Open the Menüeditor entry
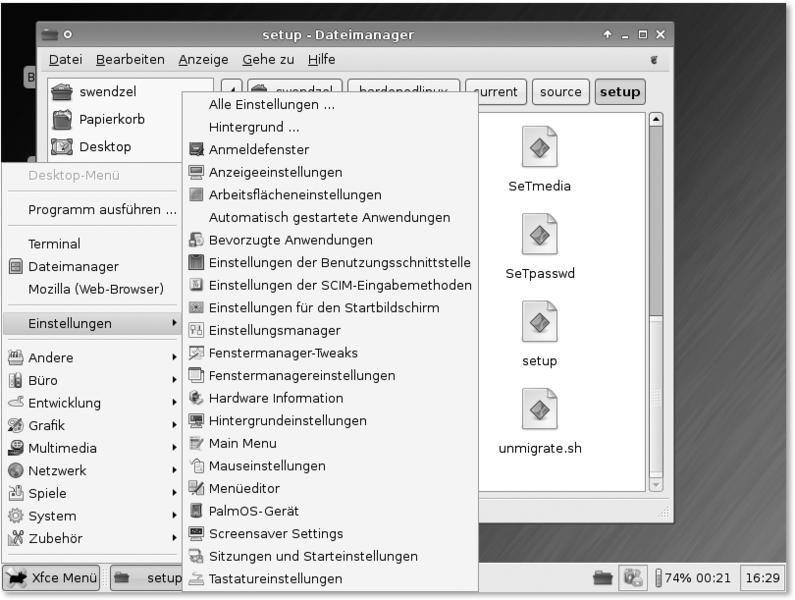The image size is (795, 600). (244, 488)
